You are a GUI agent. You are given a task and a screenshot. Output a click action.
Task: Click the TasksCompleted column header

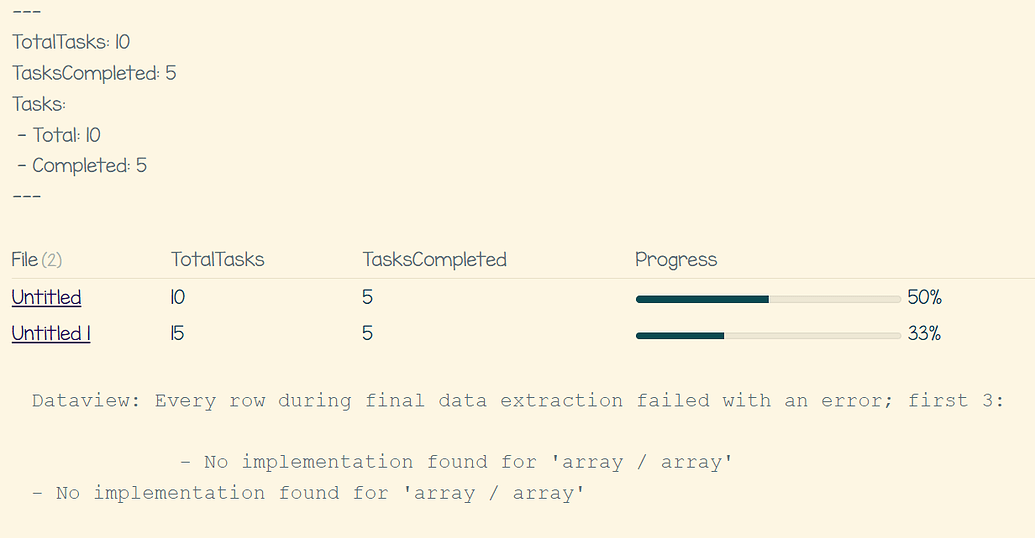434,259
